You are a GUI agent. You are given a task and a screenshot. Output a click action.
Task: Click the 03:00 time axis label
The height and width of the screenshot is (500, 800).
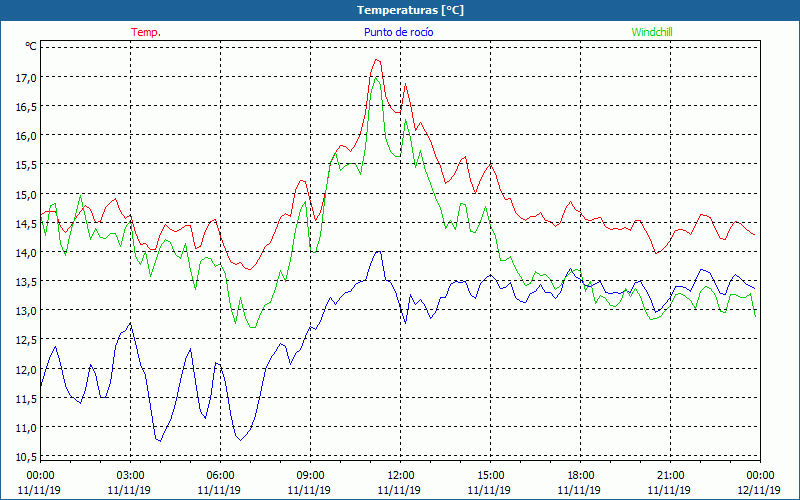pos(130,476)
